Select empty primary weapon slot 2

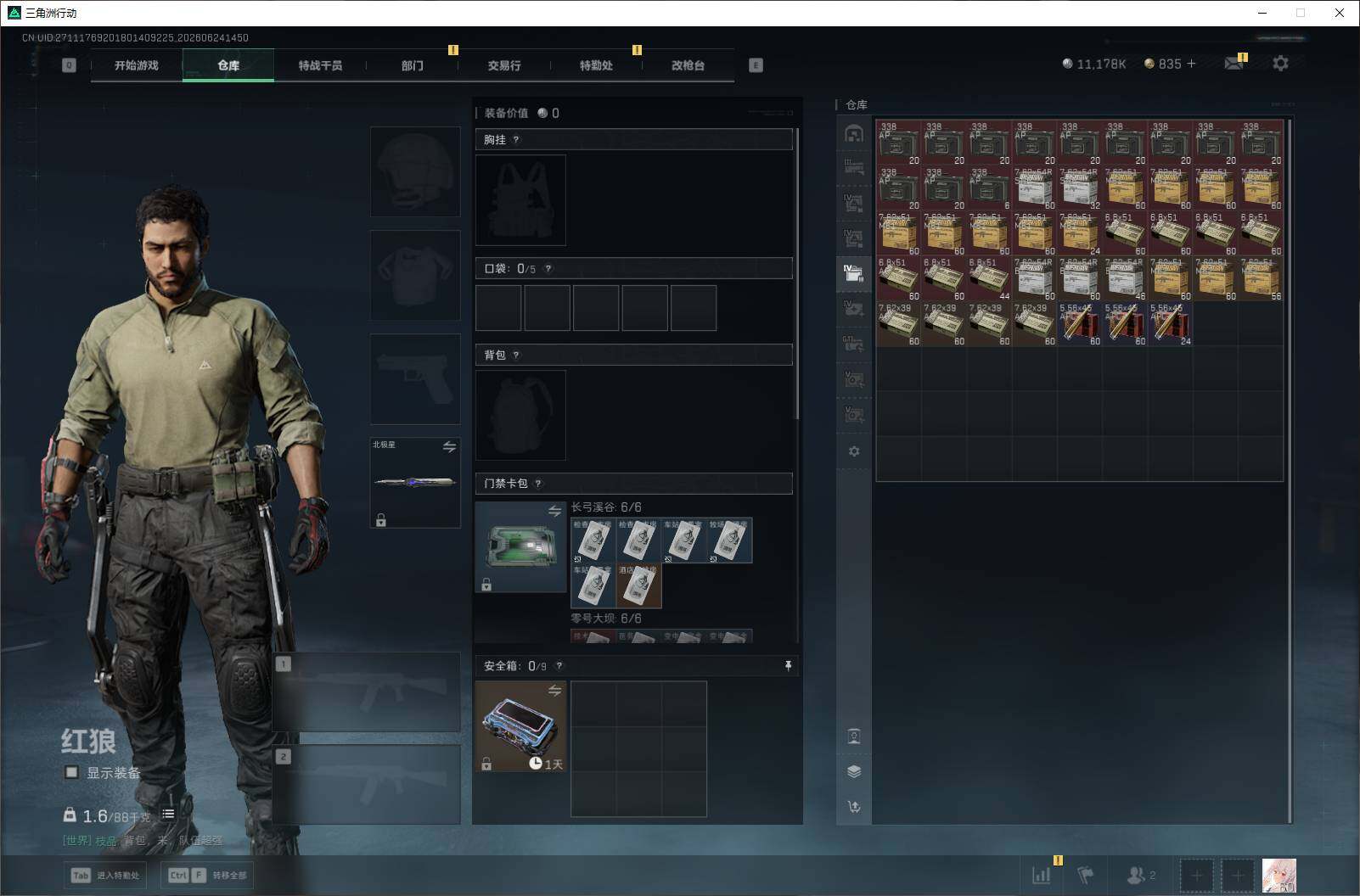click(367, 785)
